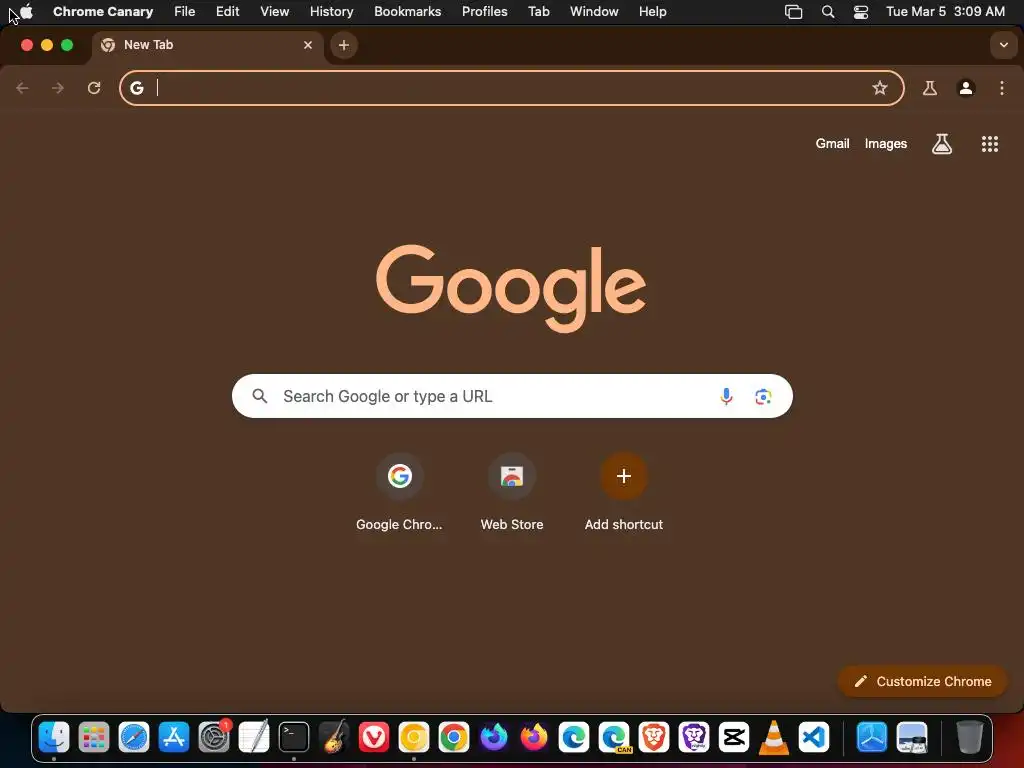The width and height of the screenshot is (1024, 768).
Task: Open the File menu
Action: tap(184, 12)
